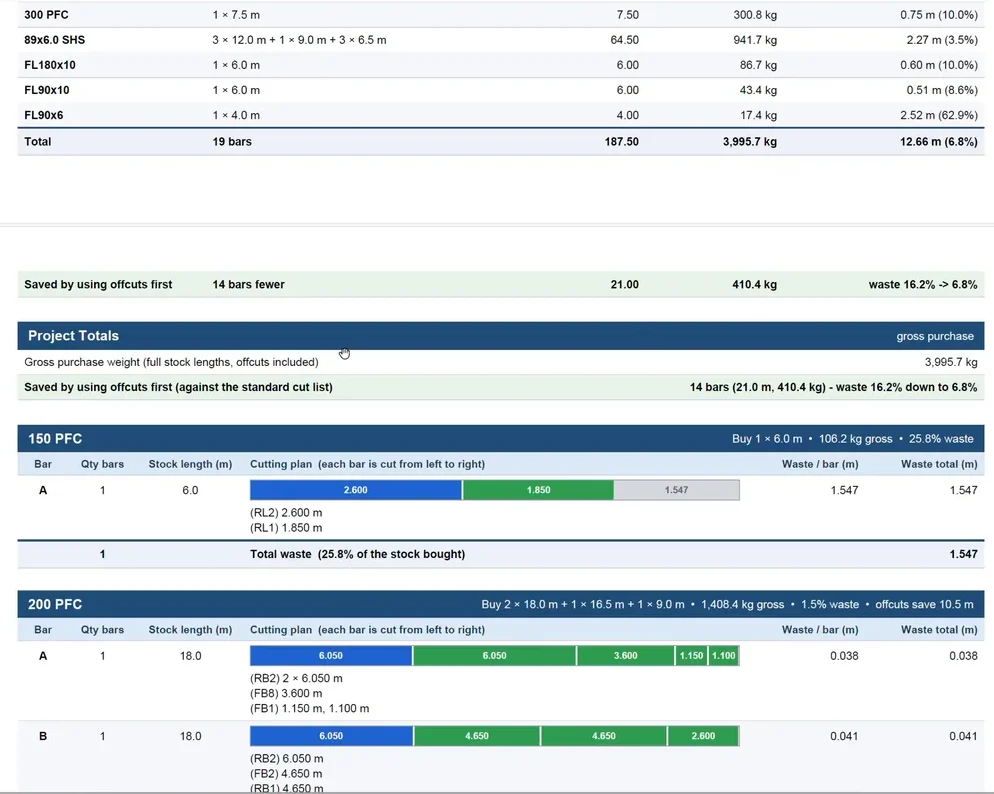Select the 'Buy 1 × 6.0 m' summary in 150 PFC header

point(767,439)
